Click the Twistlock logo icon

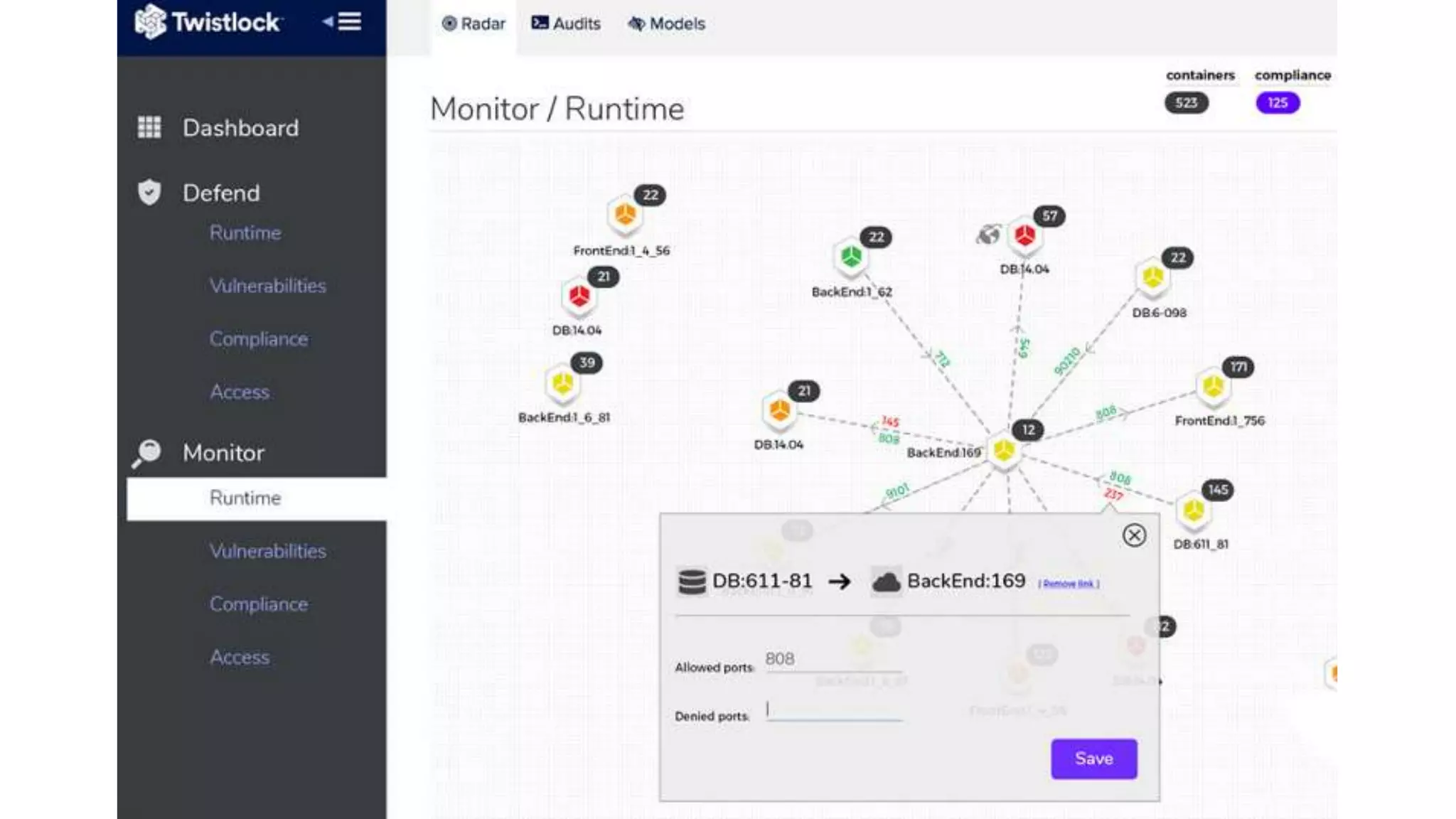[150, 21]
